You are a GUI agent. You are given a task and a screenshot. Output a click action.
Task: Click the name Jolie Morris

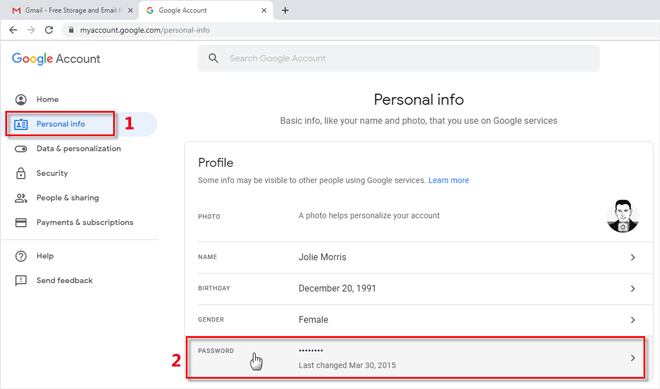coord(322,257)
